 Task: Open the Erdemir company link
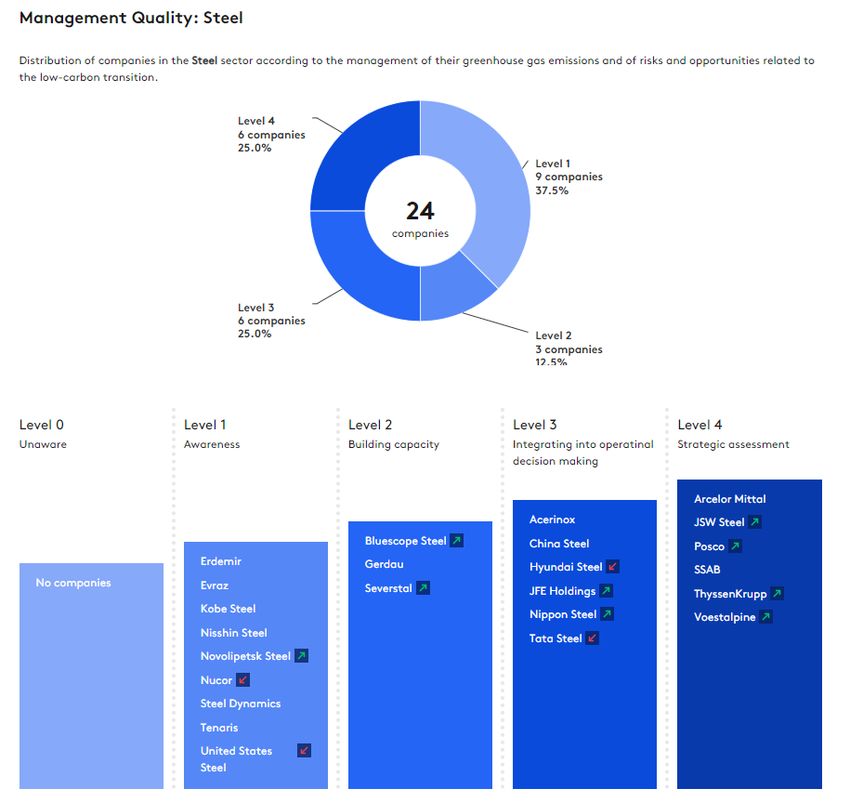[221, 561]
